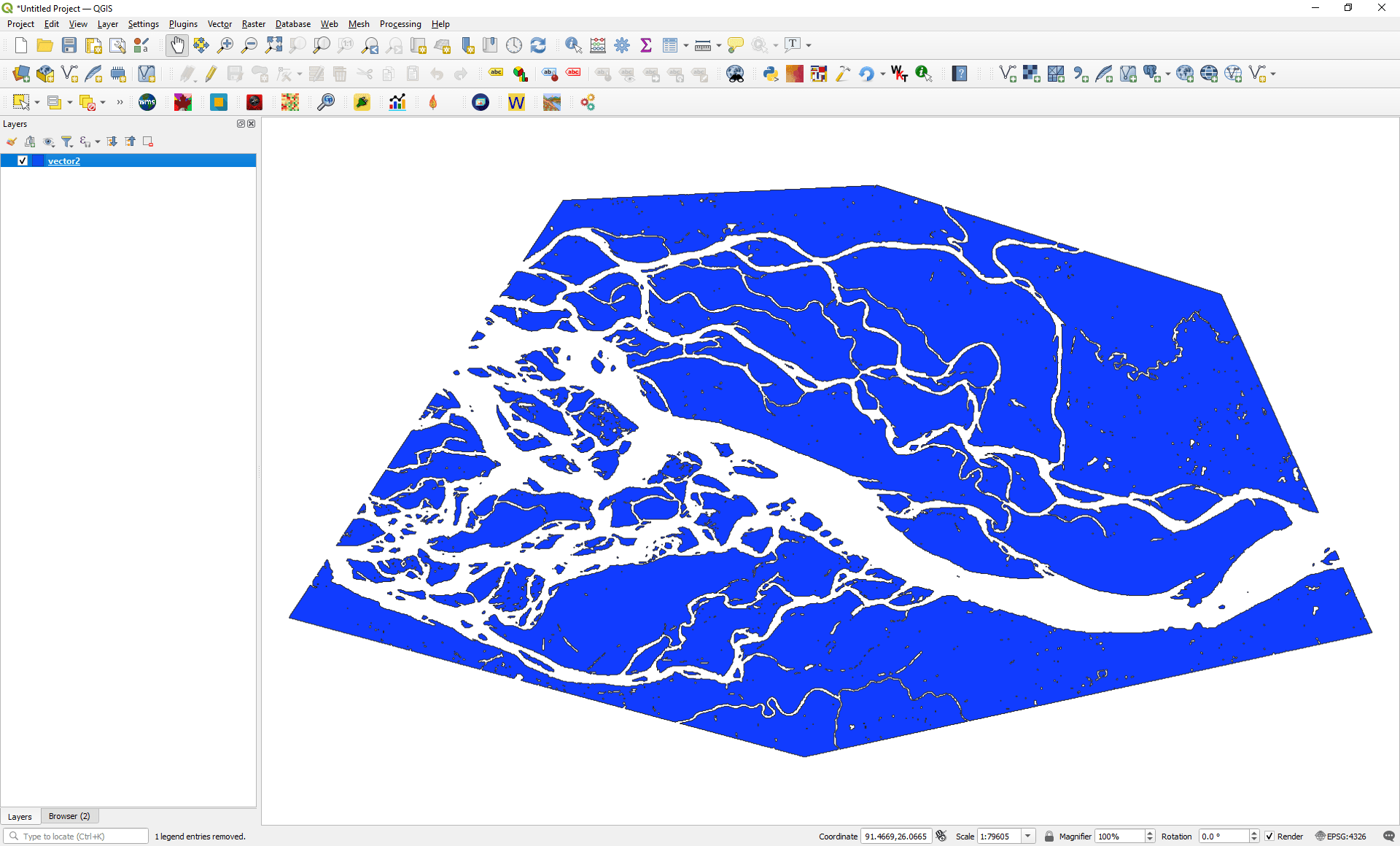Image resolution: width=1400 pixels, height=846 pixels.
Task: Open Filter Legend dropdown in Layers panel
Action: click(67, 141)
